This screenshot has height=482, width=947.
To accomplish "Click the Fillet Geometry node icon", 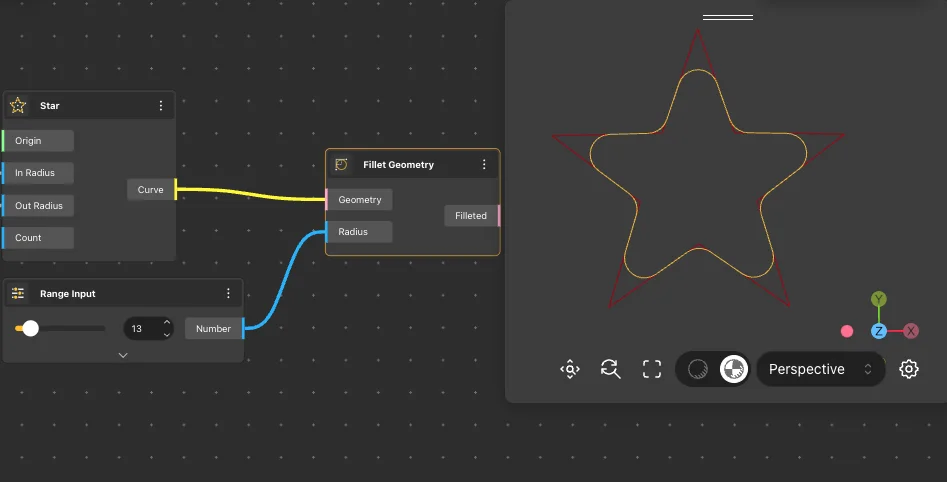I will (x=341, y=164).
